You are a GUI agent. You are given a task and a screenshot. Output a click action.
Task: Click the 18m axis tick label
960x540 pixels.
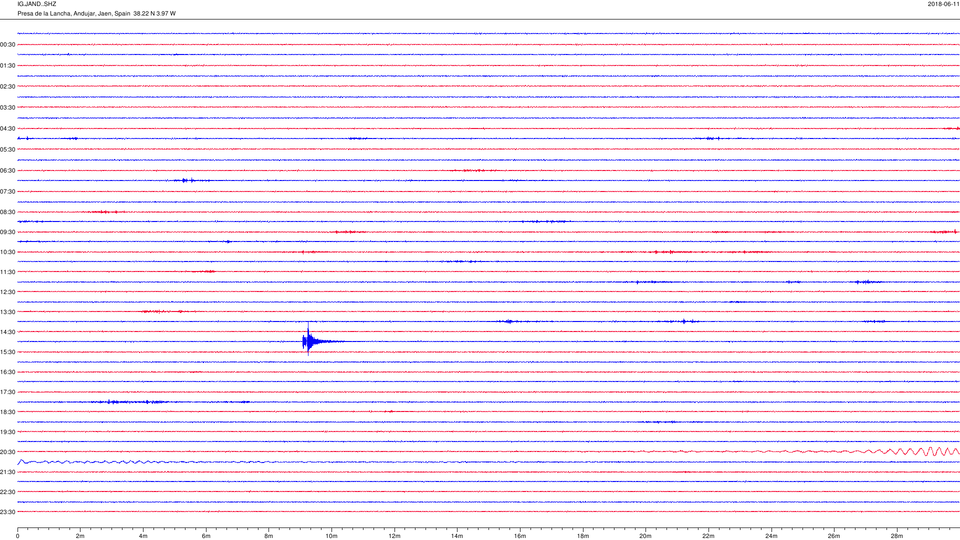tap(583, 536)
